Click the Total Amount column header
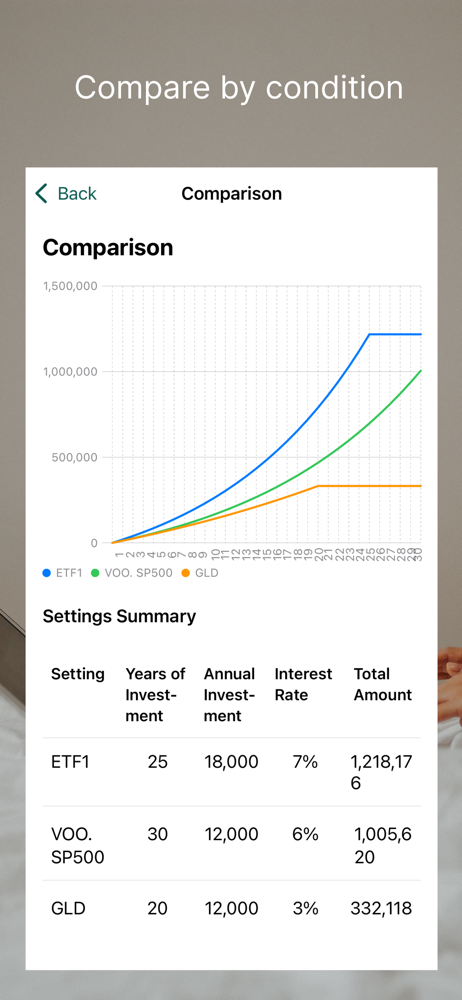This screenshot has width=462, height=1000. click(383, 684)
